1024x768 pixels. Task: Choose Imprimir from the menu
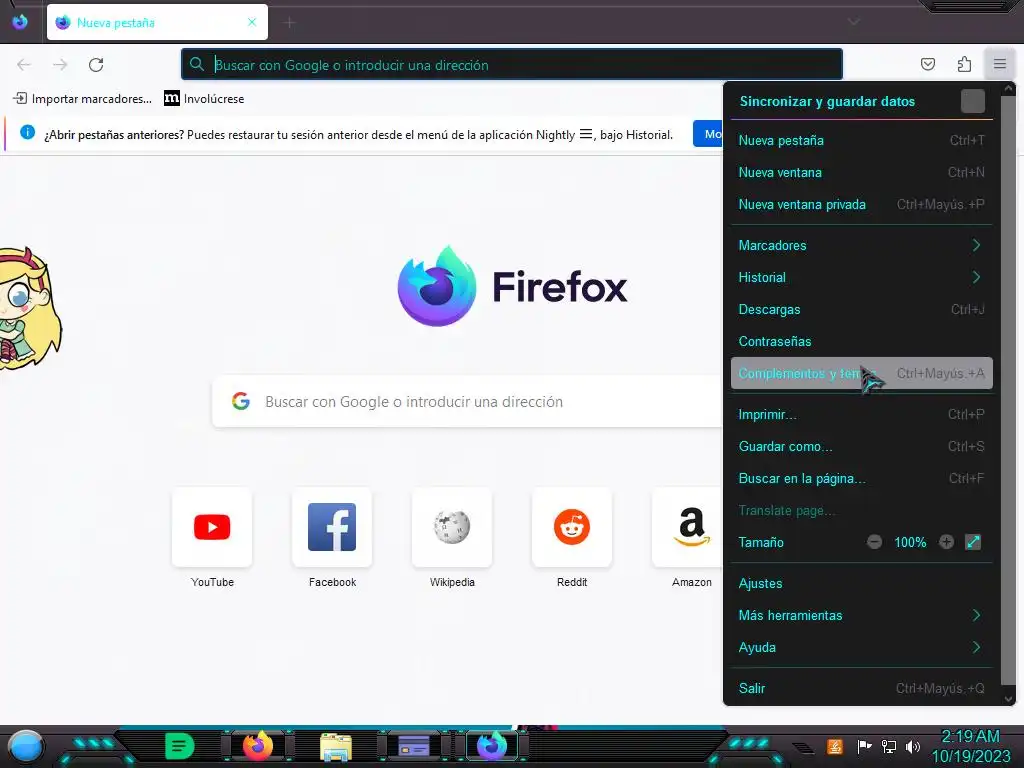pyautogui.click(x=861, y=415)
